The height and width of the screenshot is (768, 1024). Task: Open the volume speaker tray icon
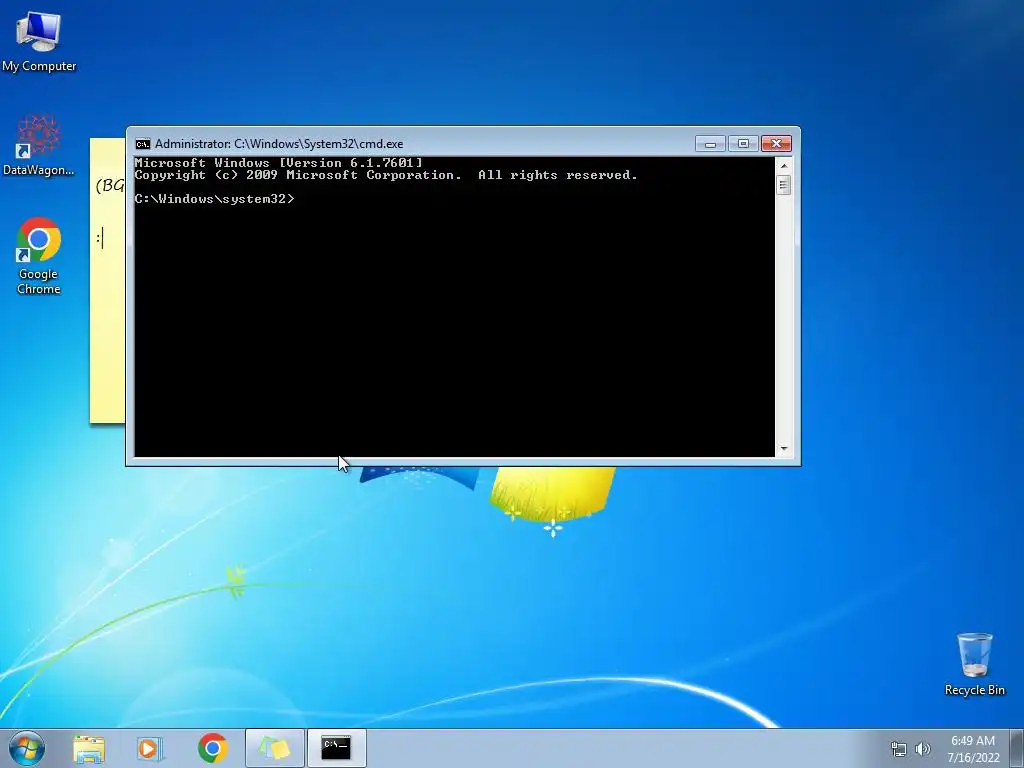(x=922, y=749)
